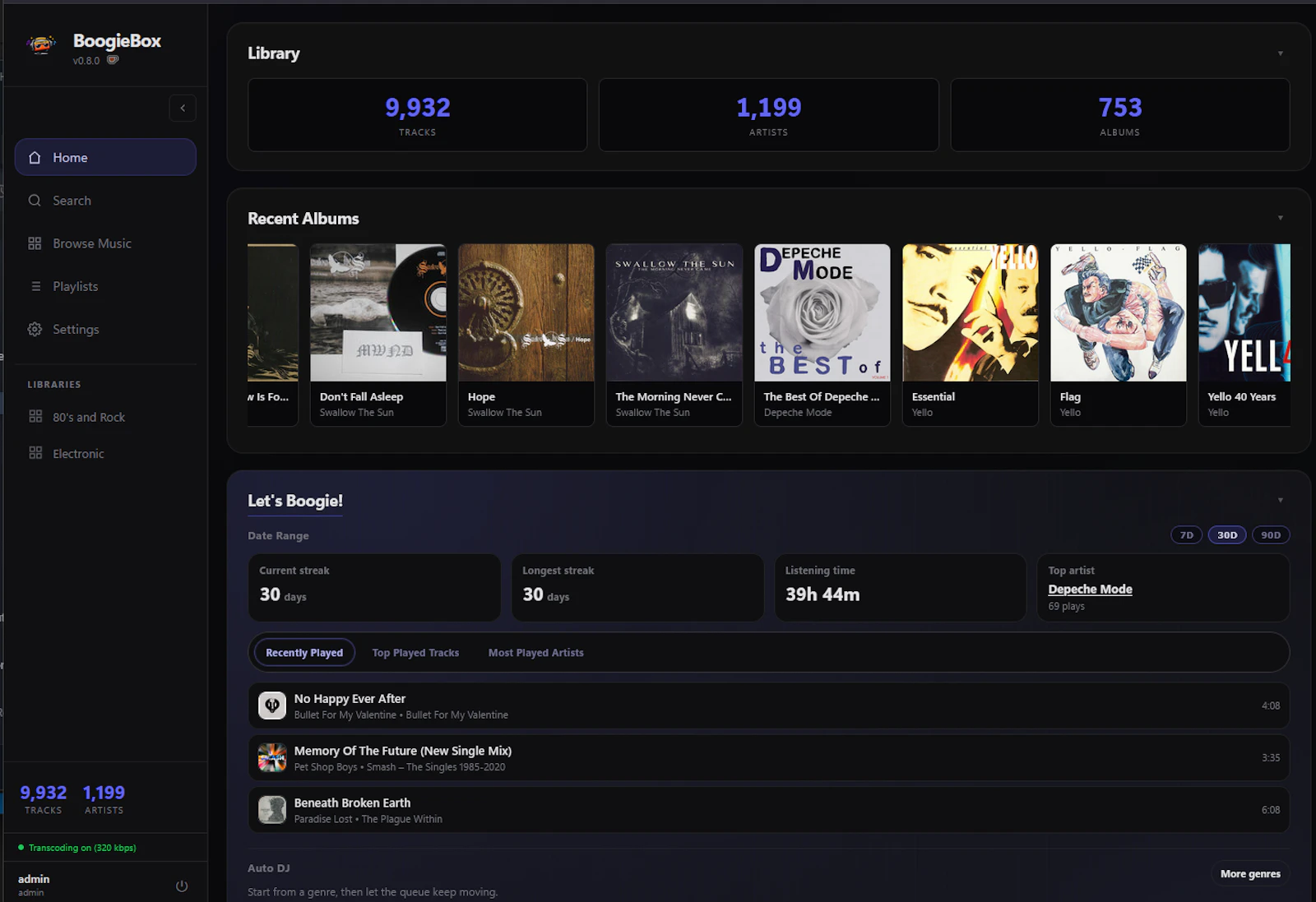Click the 4:08 track duration
The height and width of the screenshot is (902, 1316).
click(x=1271, y=705)
